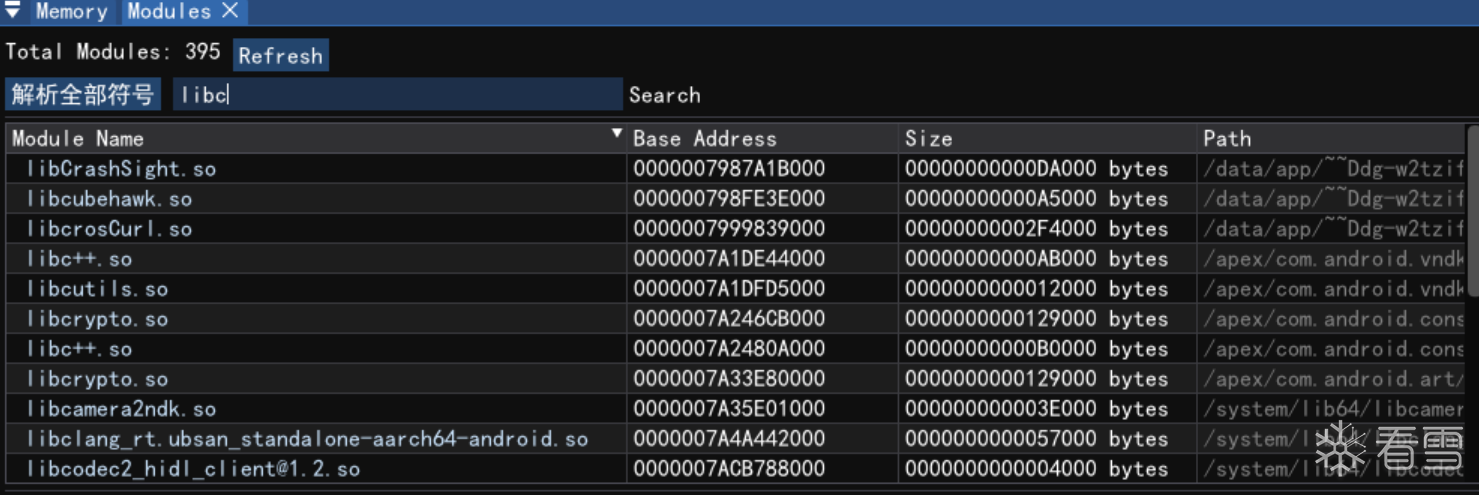1479x495 pixels.
Task: Close the Modules tab with its X
Action: [230, 11]
